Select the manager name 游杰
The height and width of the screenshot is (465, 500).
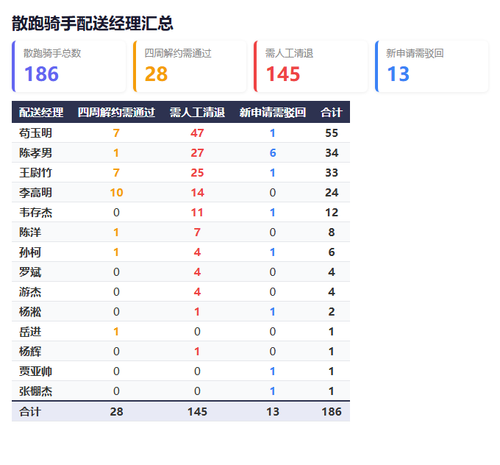pos(30,292)
